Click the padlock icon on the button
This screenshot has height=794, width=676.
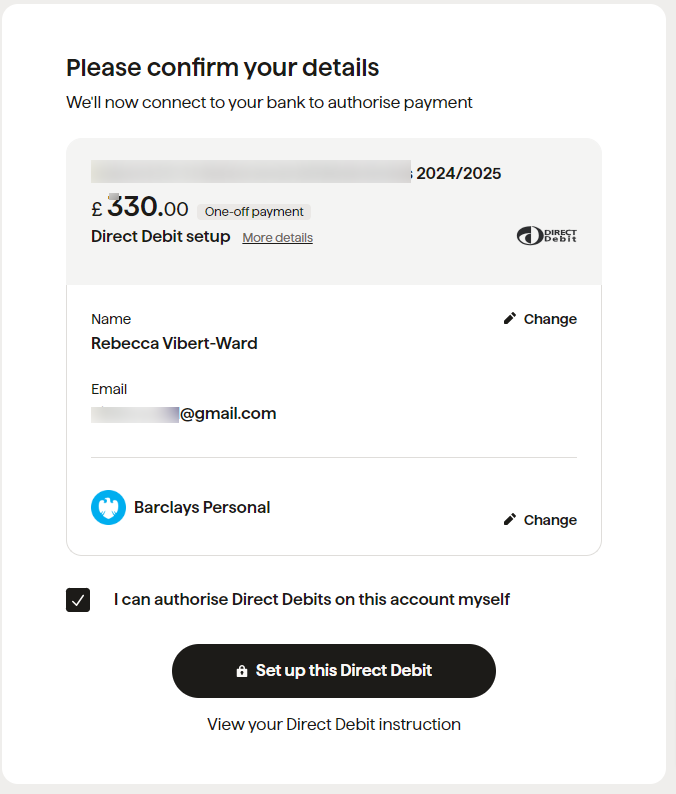[242, 671]
